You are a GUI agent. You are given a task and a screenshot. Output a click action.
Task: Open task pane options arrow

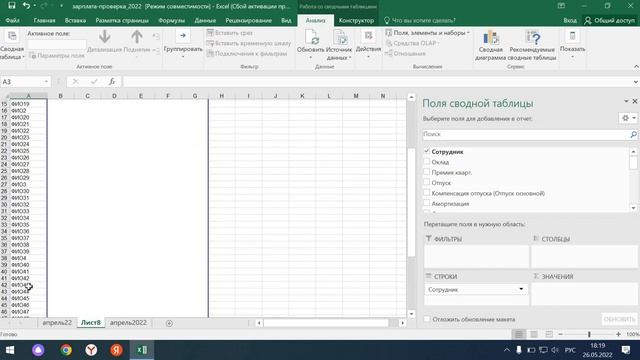coord(626,101)
